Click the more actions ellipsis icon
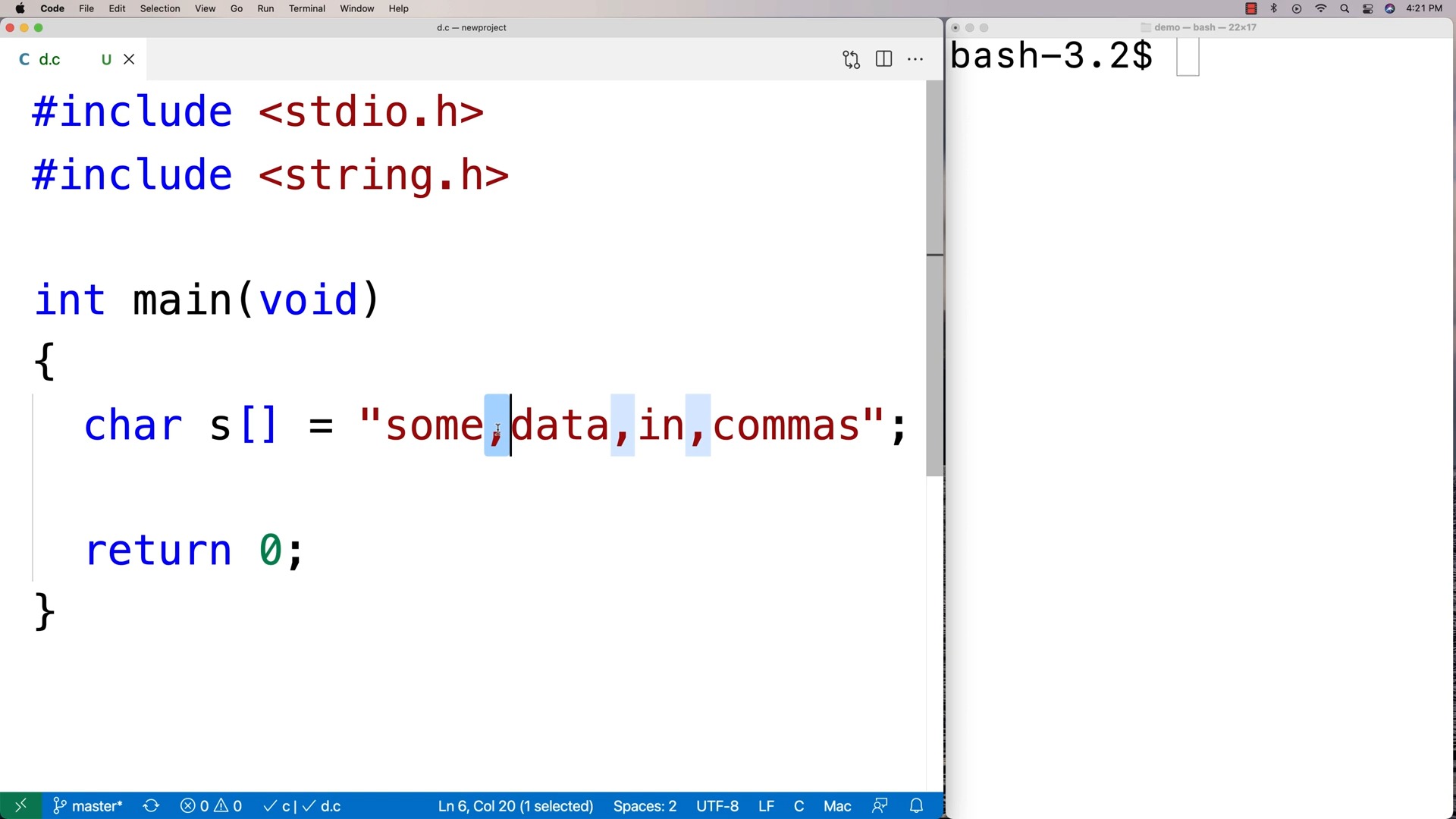Image resolution: width=1456 pixels, height=819 pixels. (915, 58)
